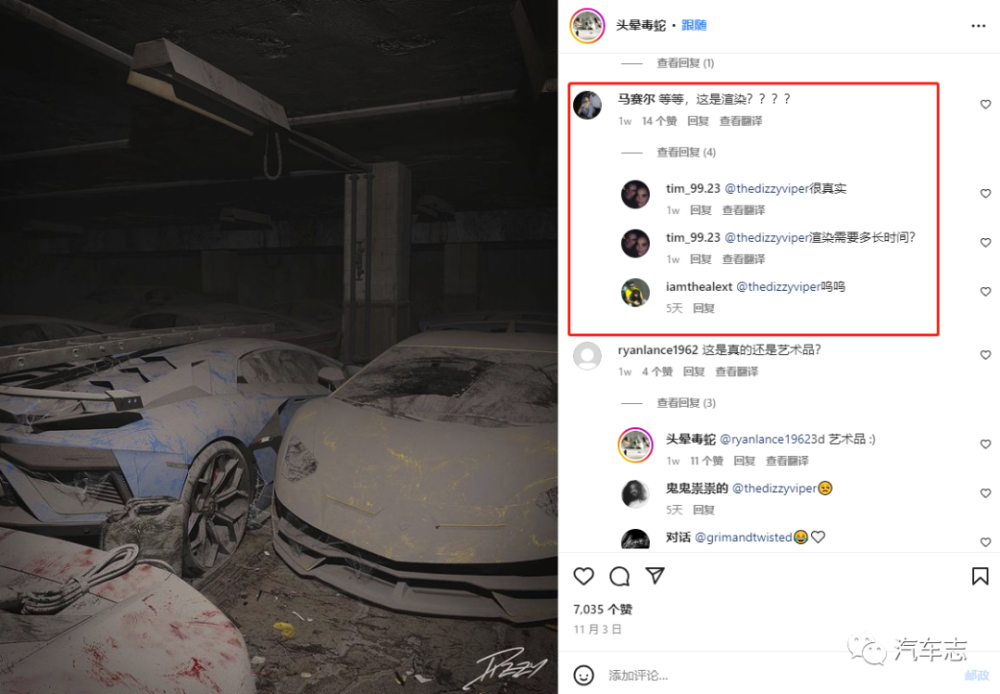Save post with bookmark icon
Viewport: 1000px width, 694px height.
(980, 576)
